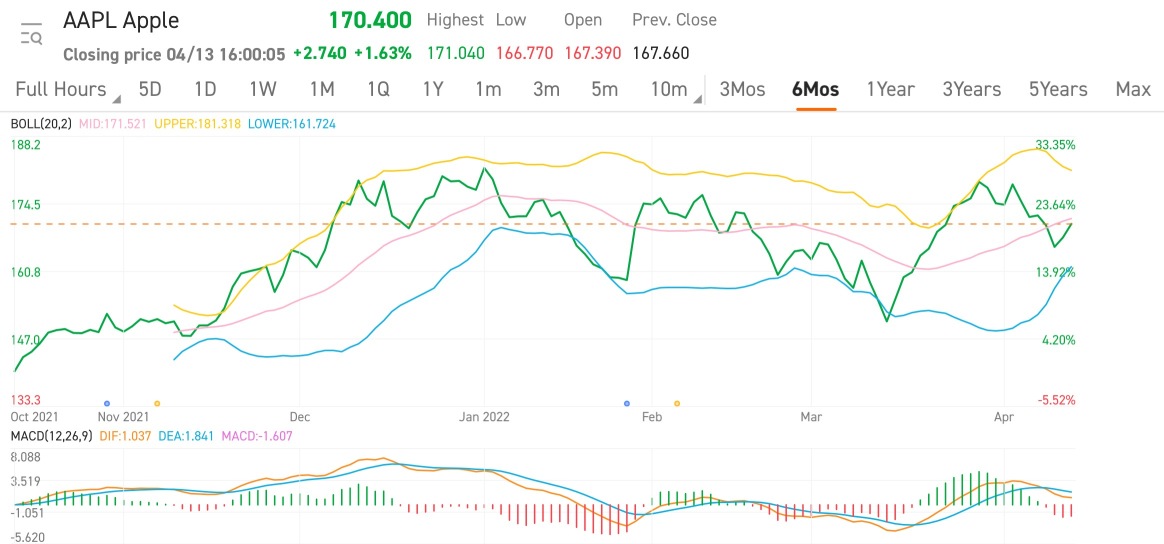Click the AAPL Apple stock title
Viewport: 1164px width, 544px height.
[121, 20]
